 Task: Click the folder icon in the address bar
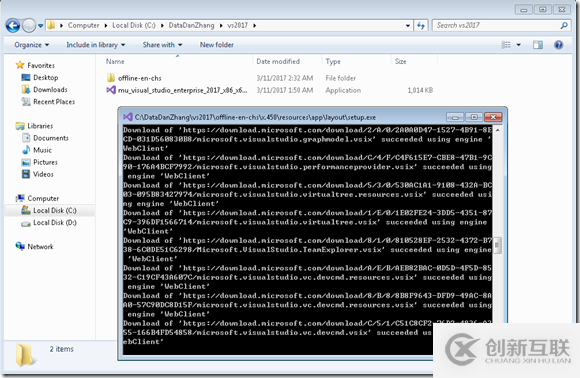point(51,25)
